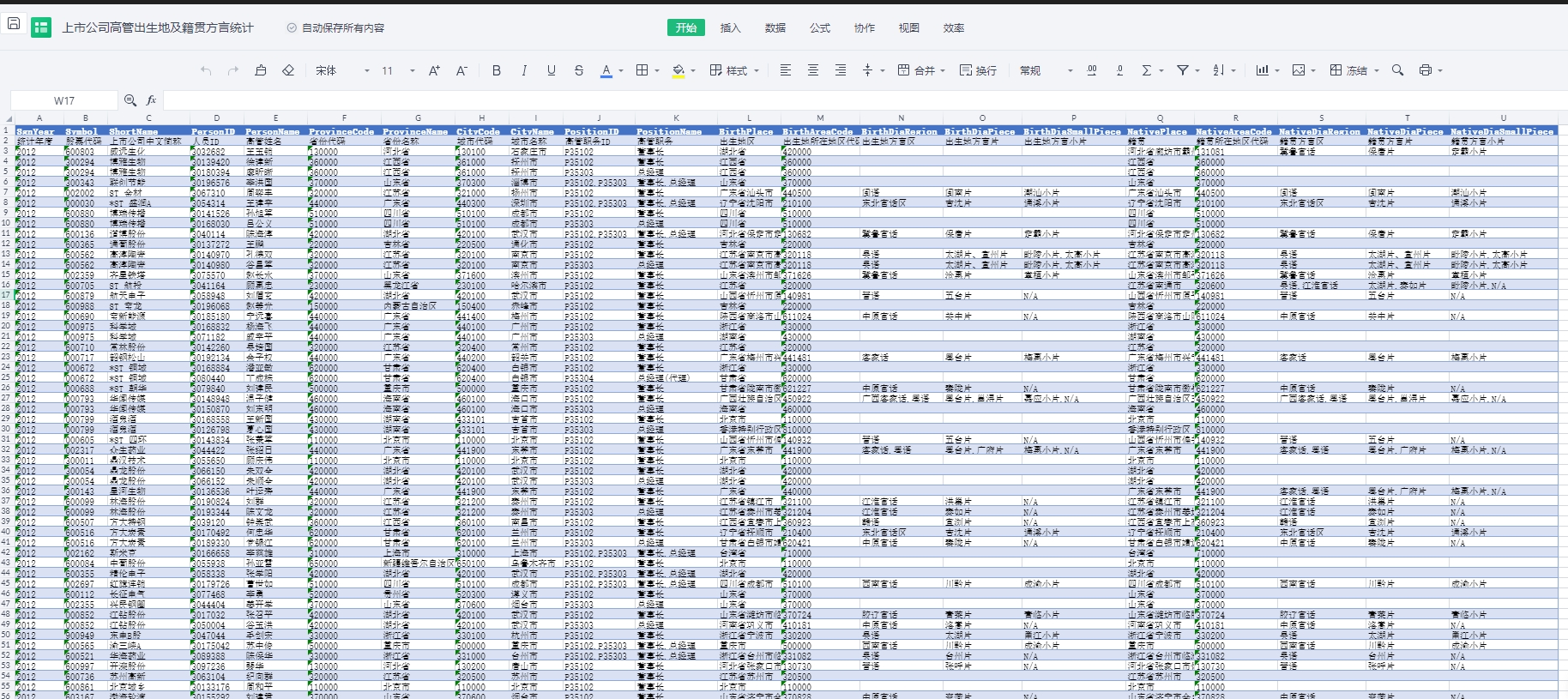Toggle italic formatting
The width and height of the screenshot is (1568, 699).
coord(524,70)
